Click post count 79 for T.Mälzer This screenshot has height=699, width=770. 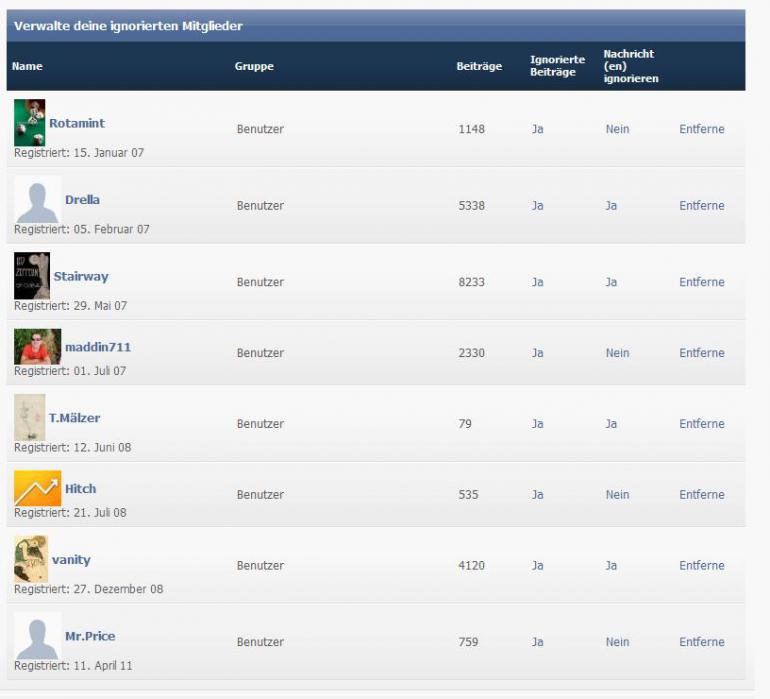465,423
